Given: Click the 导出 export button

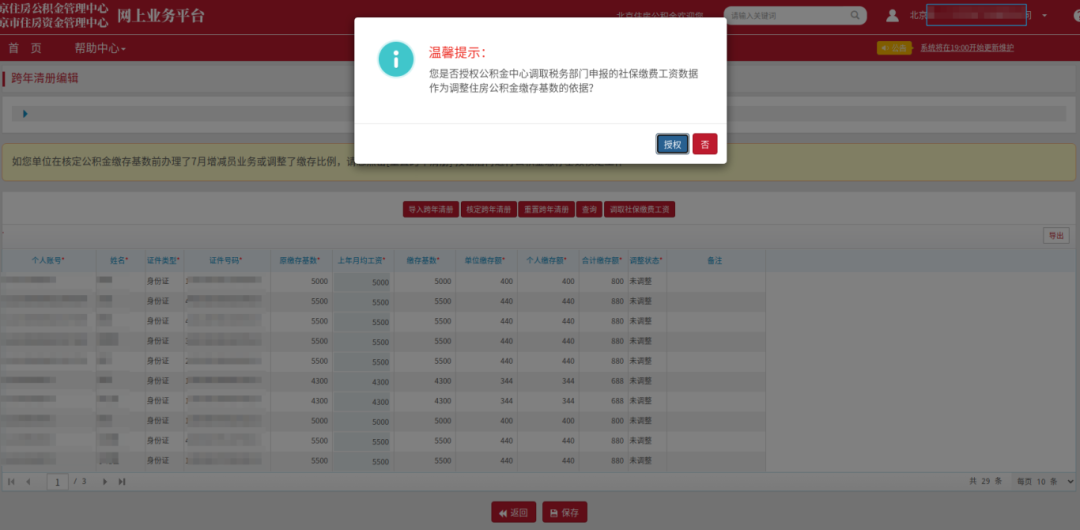Looking at the screenshot, I should point(1056,236).
